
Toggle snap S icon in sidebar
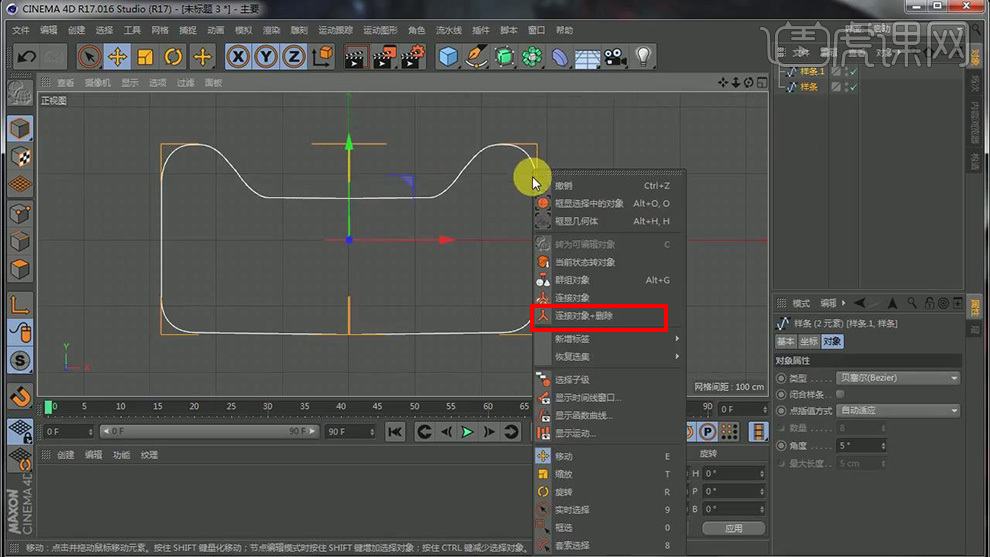[x=20, y=361]
